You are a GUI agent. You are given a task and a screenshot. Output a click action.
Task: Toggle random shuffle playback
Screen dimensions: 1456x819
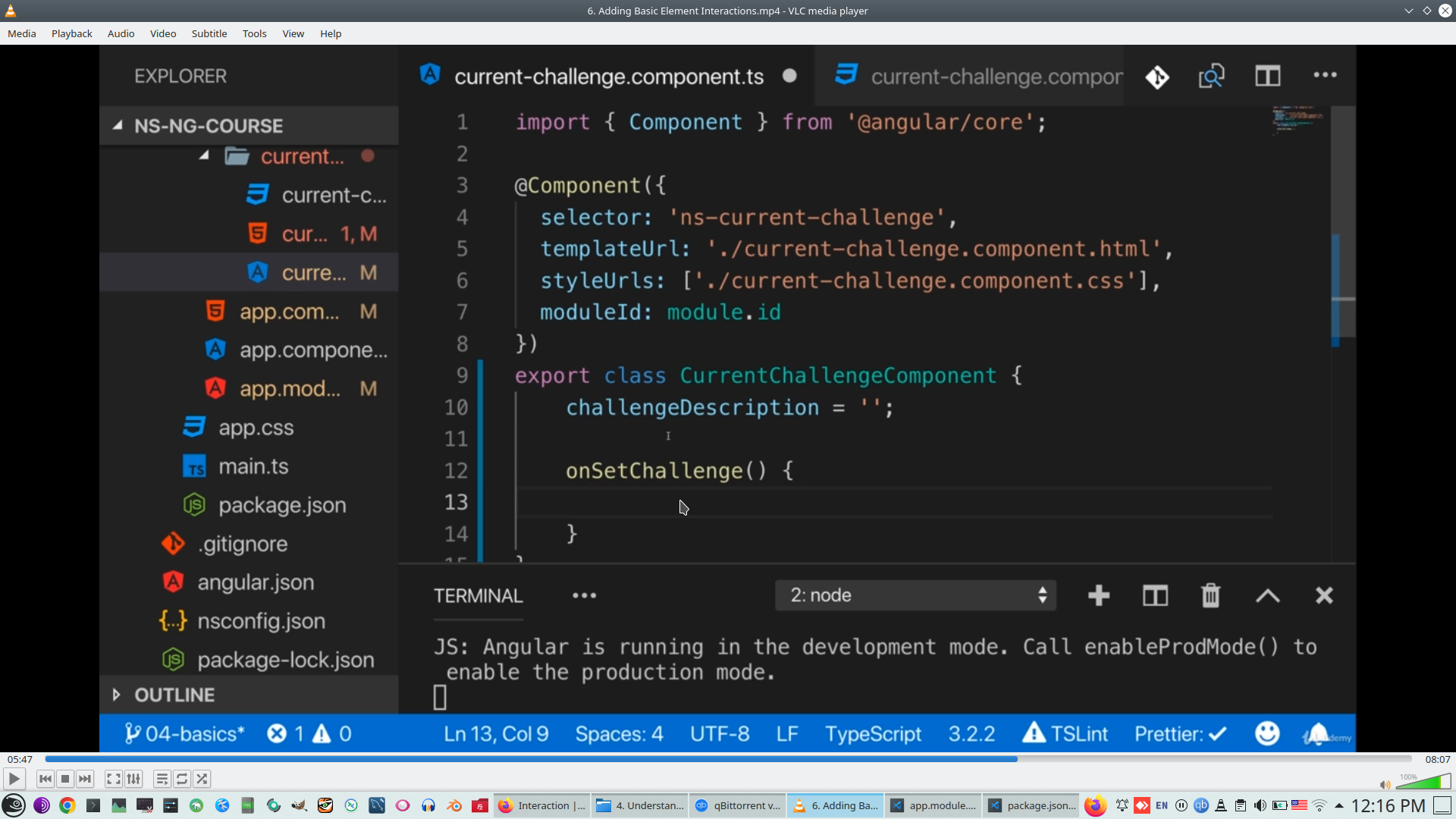pyautogui.click(x=202, y=779)
